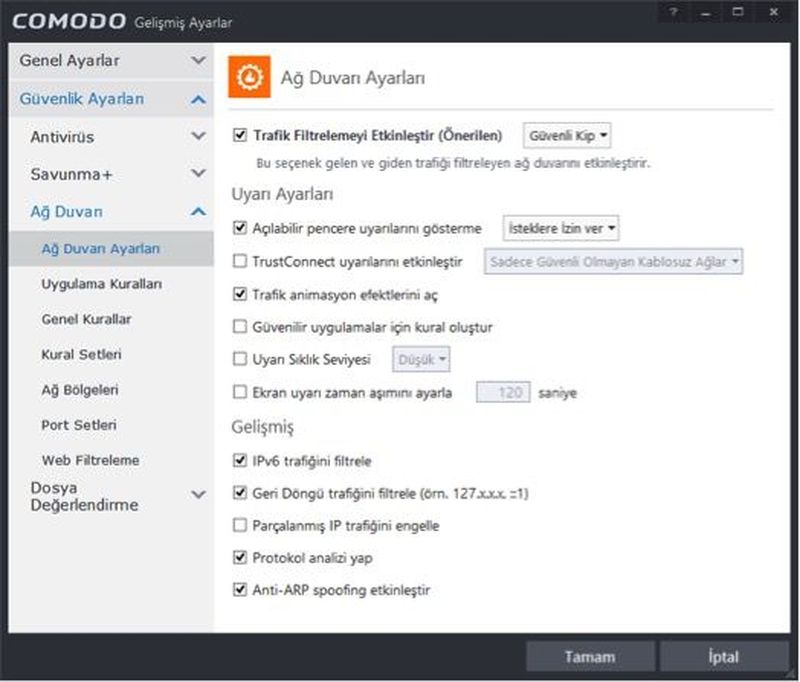The height and width of the screenshot is (682, 800).
Task: Select Uygulama Kuralları in sidebar
Action: 102,284
